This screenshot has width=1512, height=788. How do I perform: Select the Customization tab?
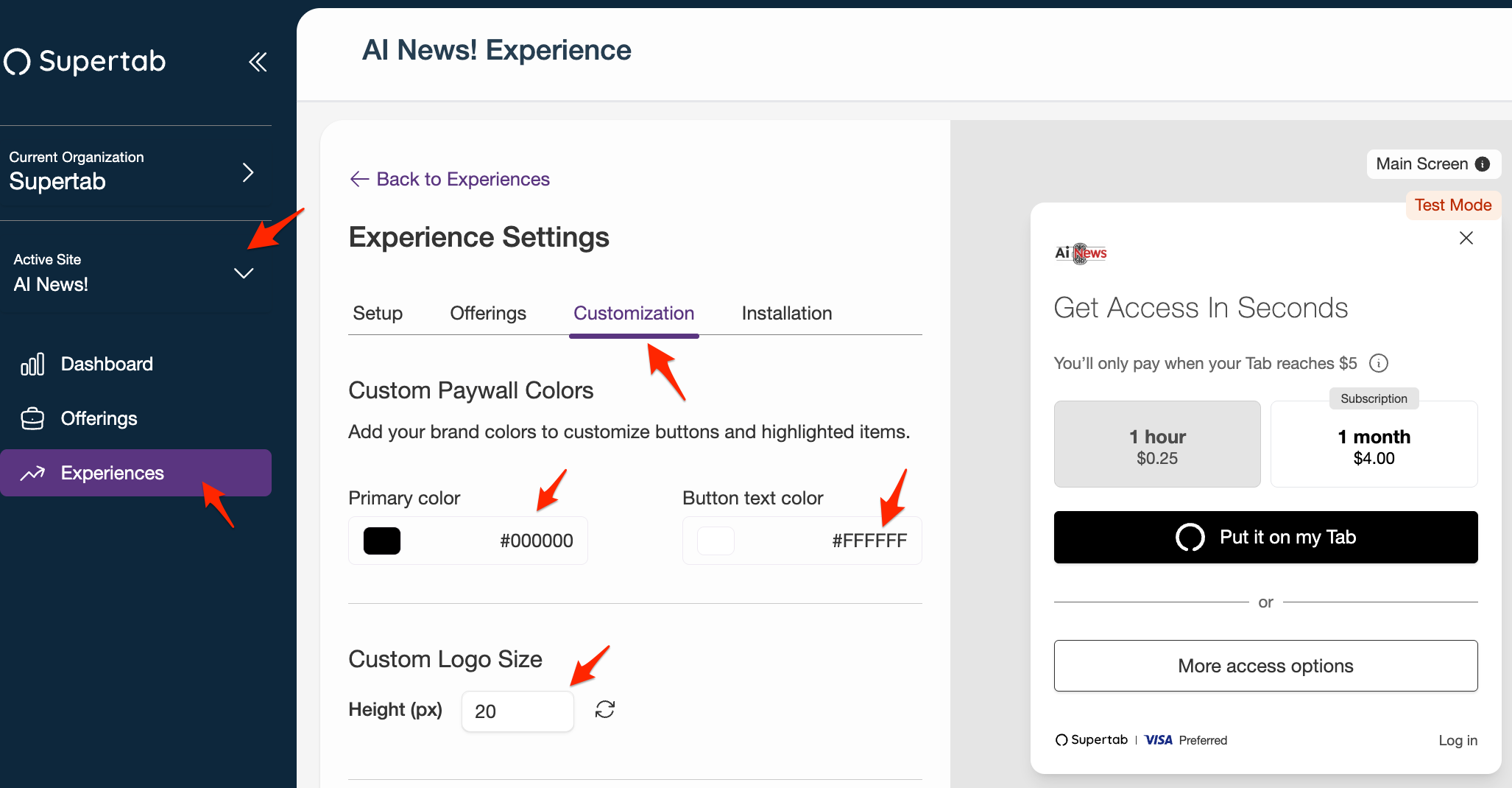tap(634, 313)
